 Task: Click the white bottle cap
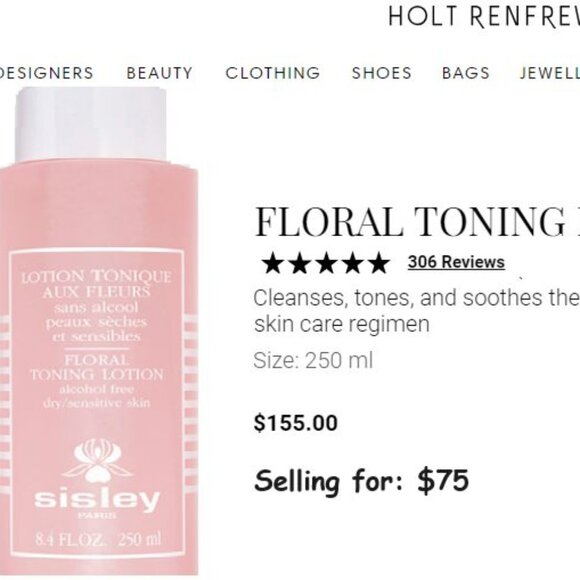coord(91,125)
